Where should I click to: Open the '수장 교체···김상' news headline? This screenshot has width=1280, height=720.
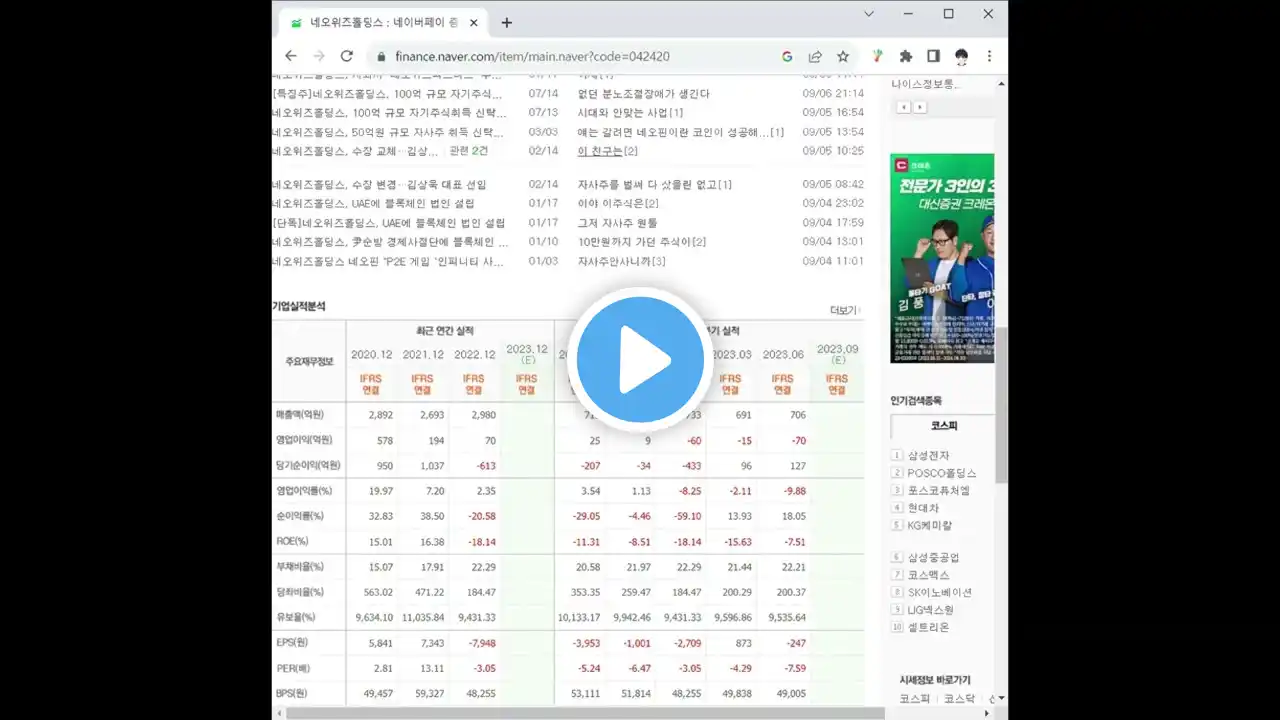click(355, 151)
